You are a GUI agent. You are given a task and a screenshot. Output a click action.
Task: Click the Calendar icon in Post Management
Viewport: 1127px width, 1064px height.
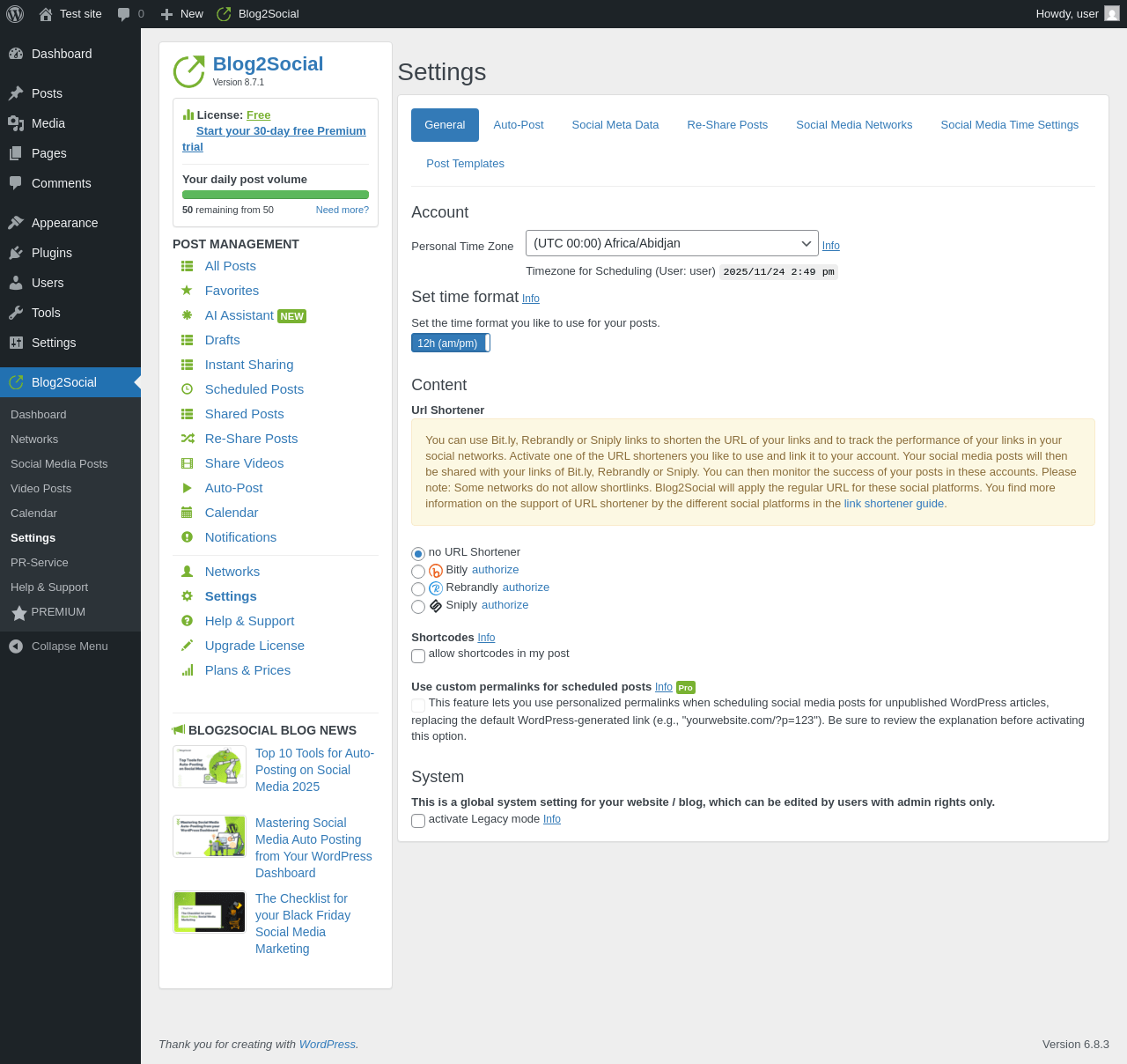point(187,513)
